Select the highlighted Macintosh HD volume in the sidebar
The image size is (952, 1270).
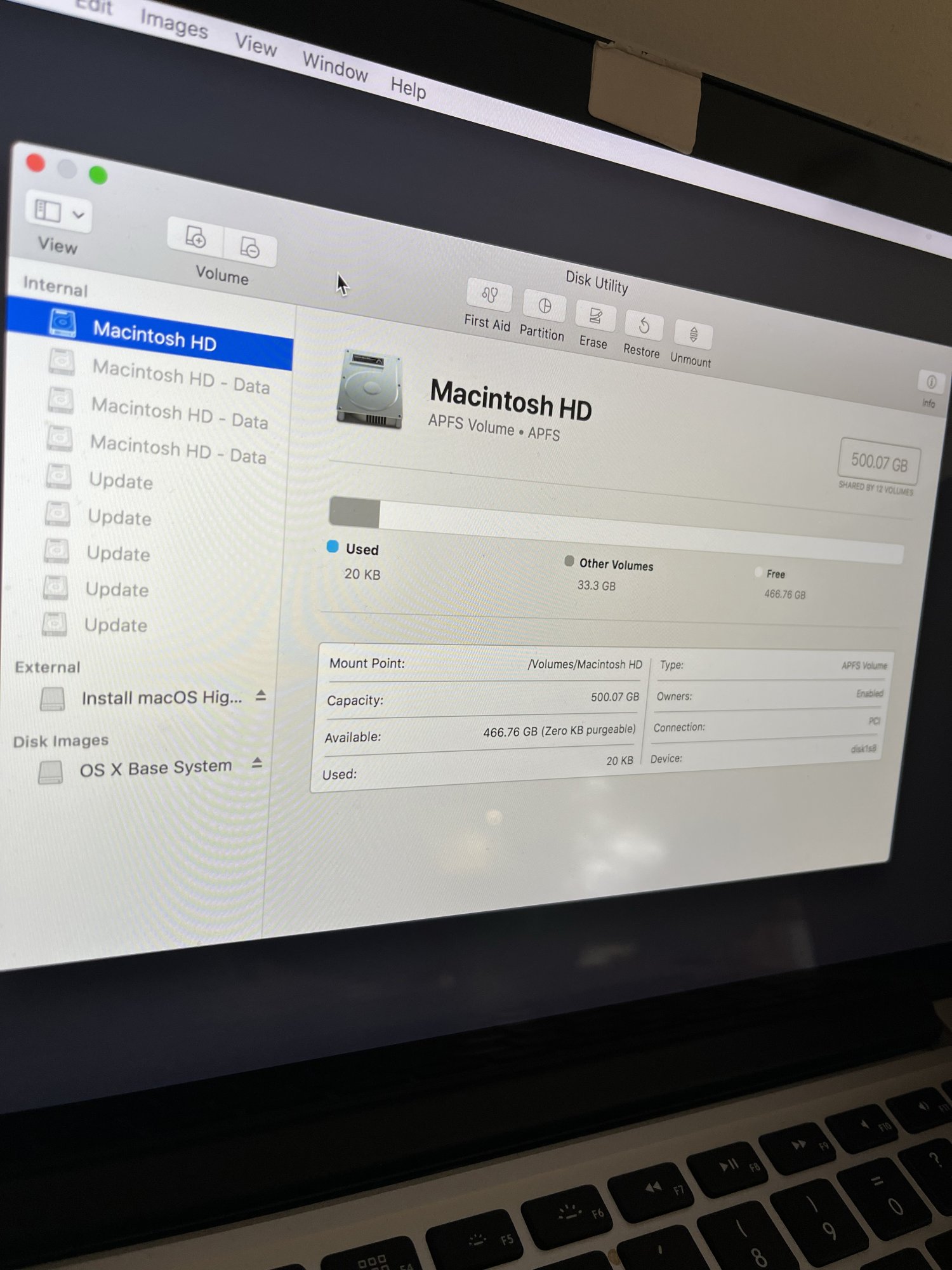coord(150,333)
